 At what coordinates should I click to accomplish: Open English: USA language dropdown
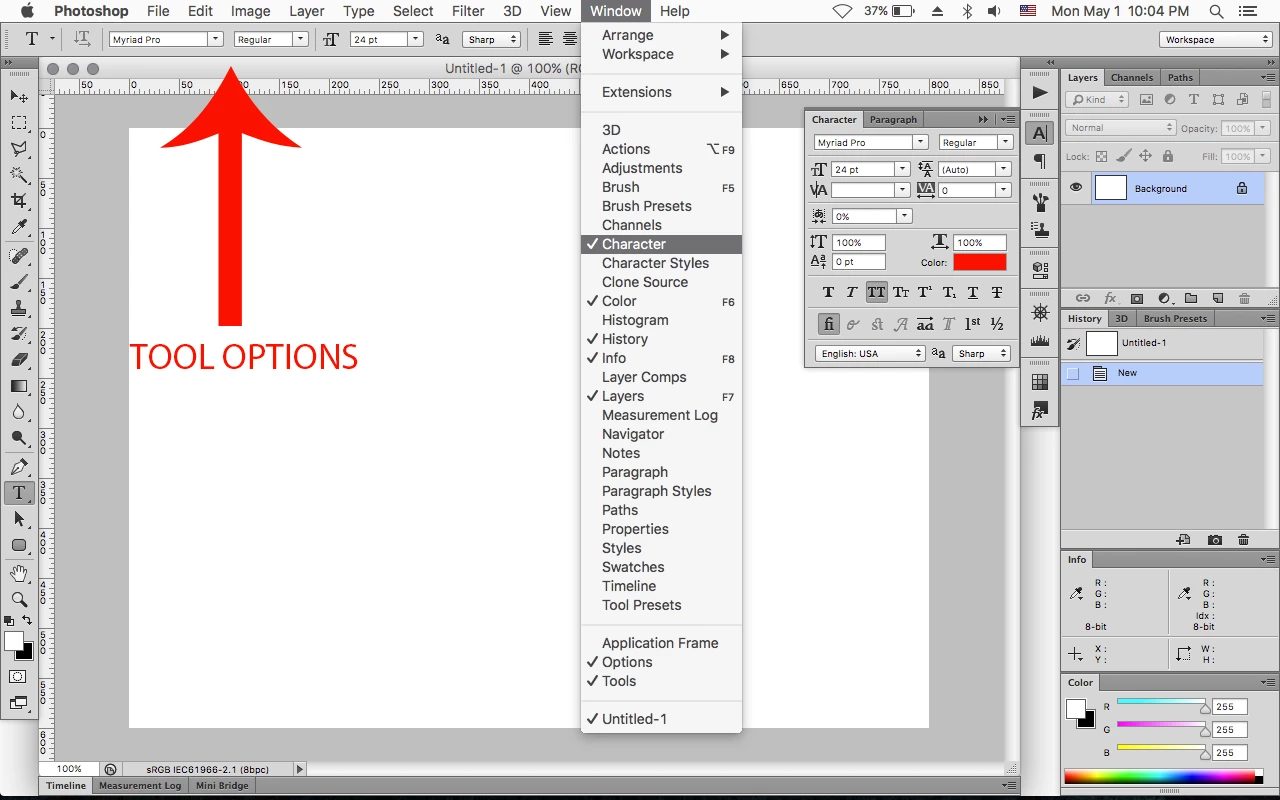(870, 353)
